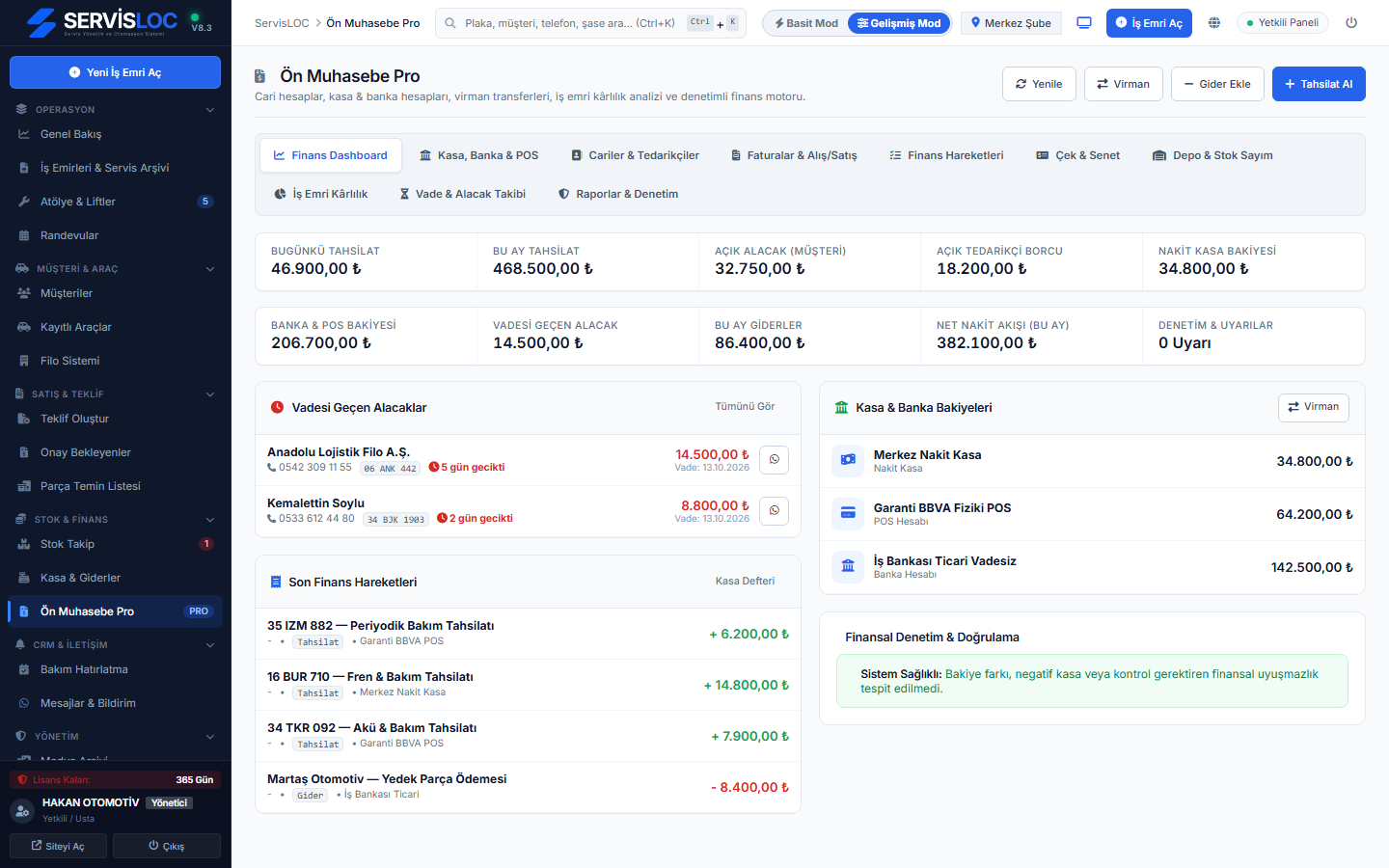Open the Kasa, Banka & POS tab
This screenshot has width=1389, height=868.
(478, 155)
